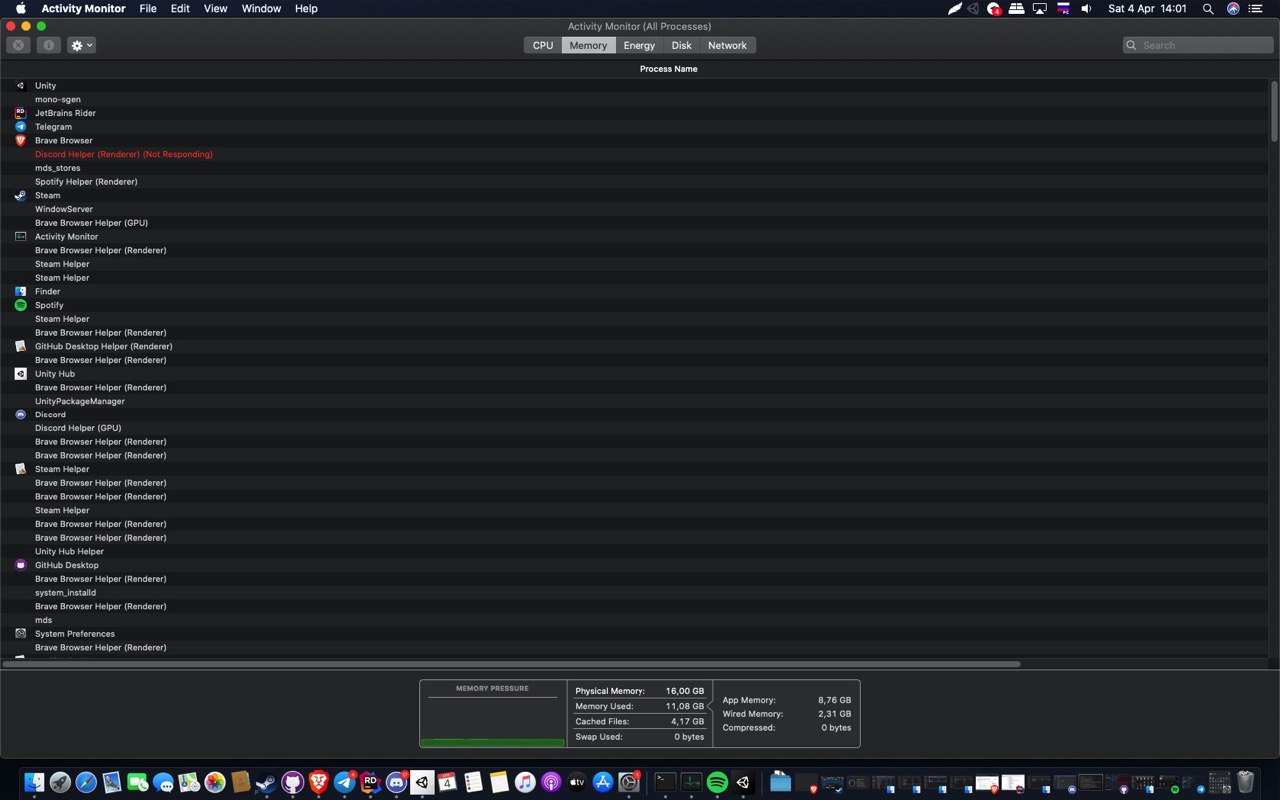
Task: Open Notification Center in menu bar
Action: tap(1257, 8)
